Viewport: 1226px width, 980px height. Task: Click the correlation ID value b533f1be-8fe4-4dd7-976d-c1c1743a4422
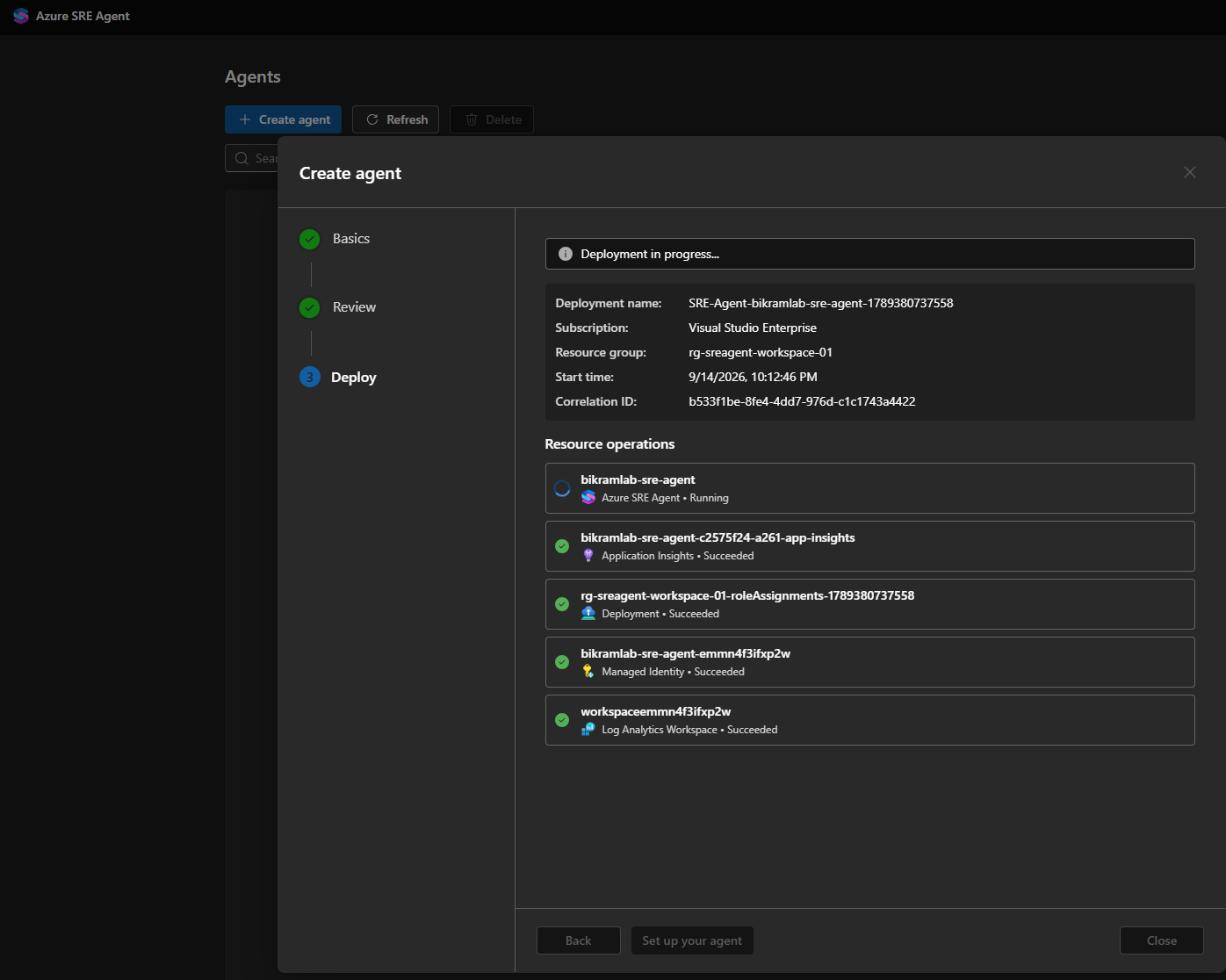[802, 401]
